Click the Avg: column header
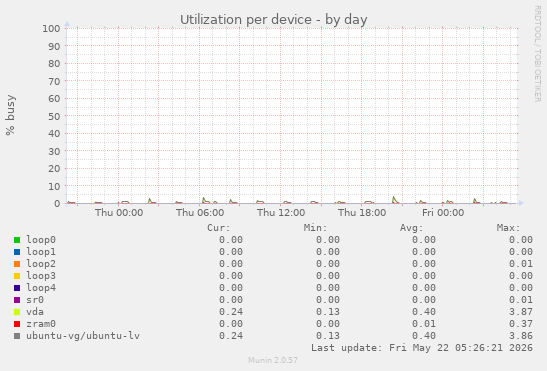 point(412,228)
